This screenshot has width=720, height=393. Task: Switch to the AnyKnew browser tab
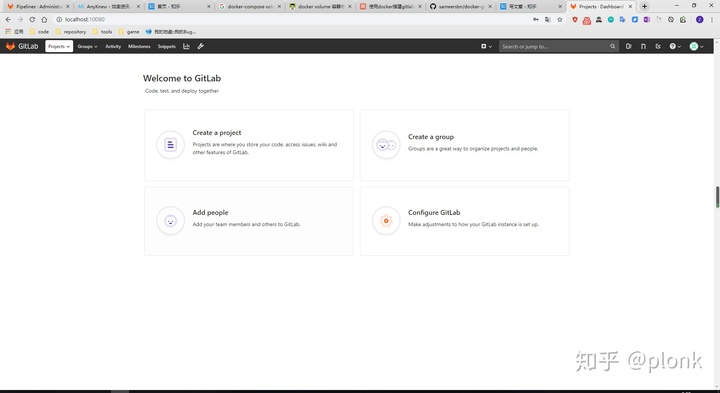pyautogui.click(x=108, y=6)
